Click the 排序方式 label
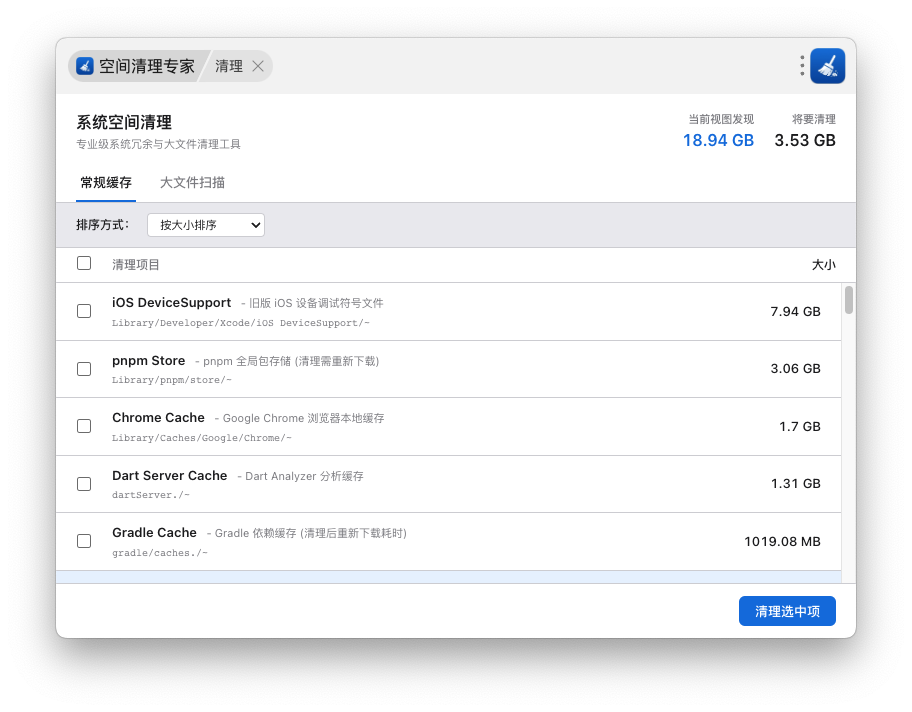912x712 pixels. click(x=102, y=225)
